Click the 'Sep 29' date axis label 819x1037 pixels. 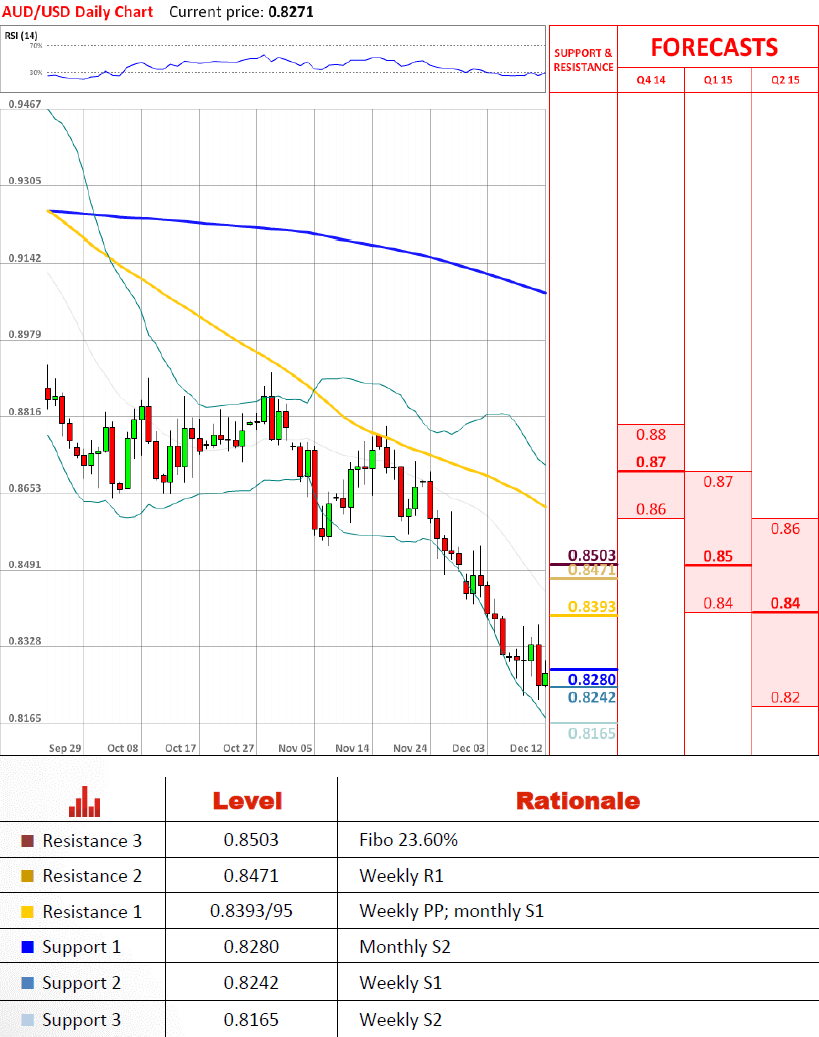point(65,748)
